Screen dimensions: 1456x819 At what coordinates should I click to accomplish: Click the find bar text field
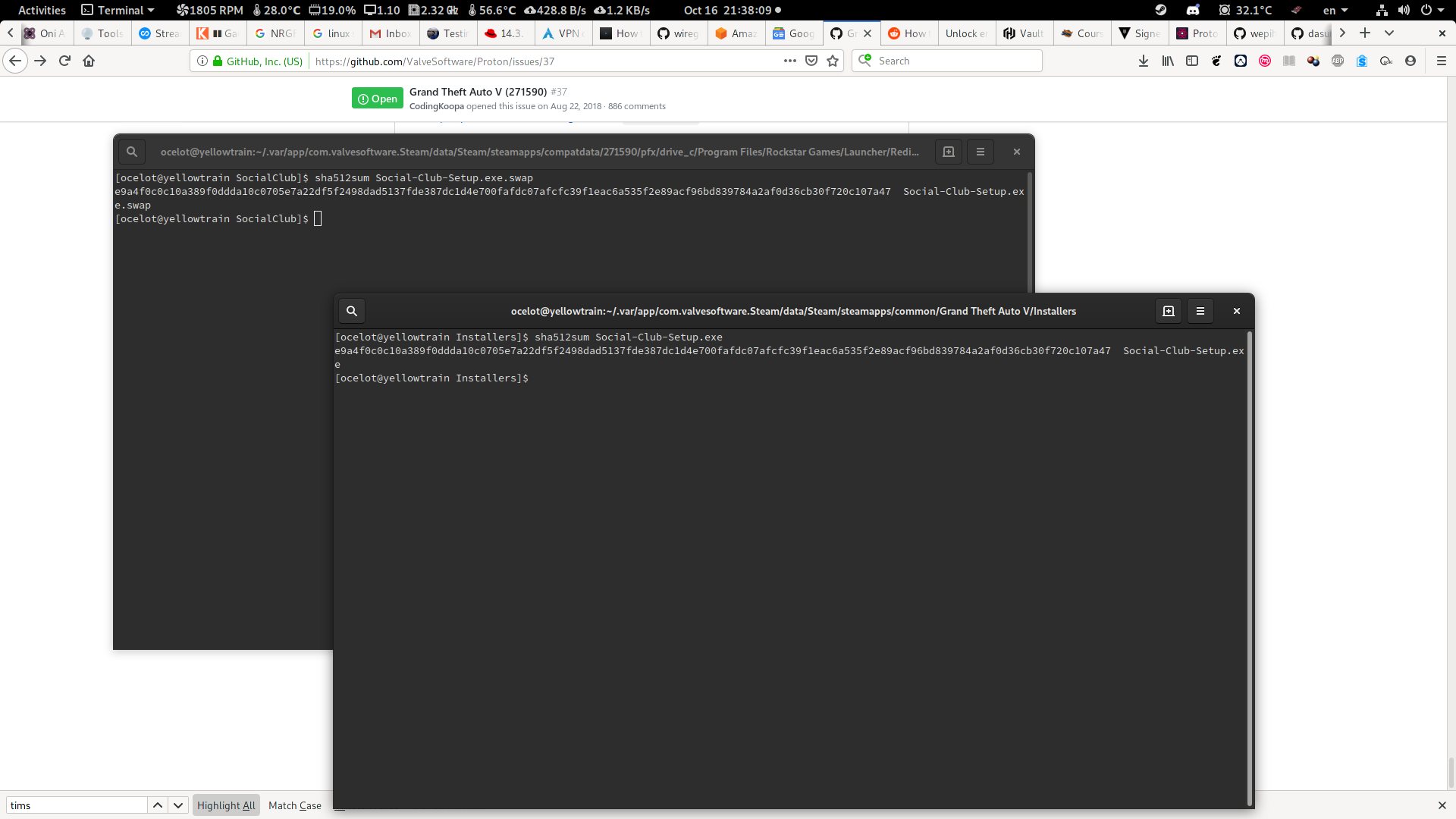(x=77, y=805)
